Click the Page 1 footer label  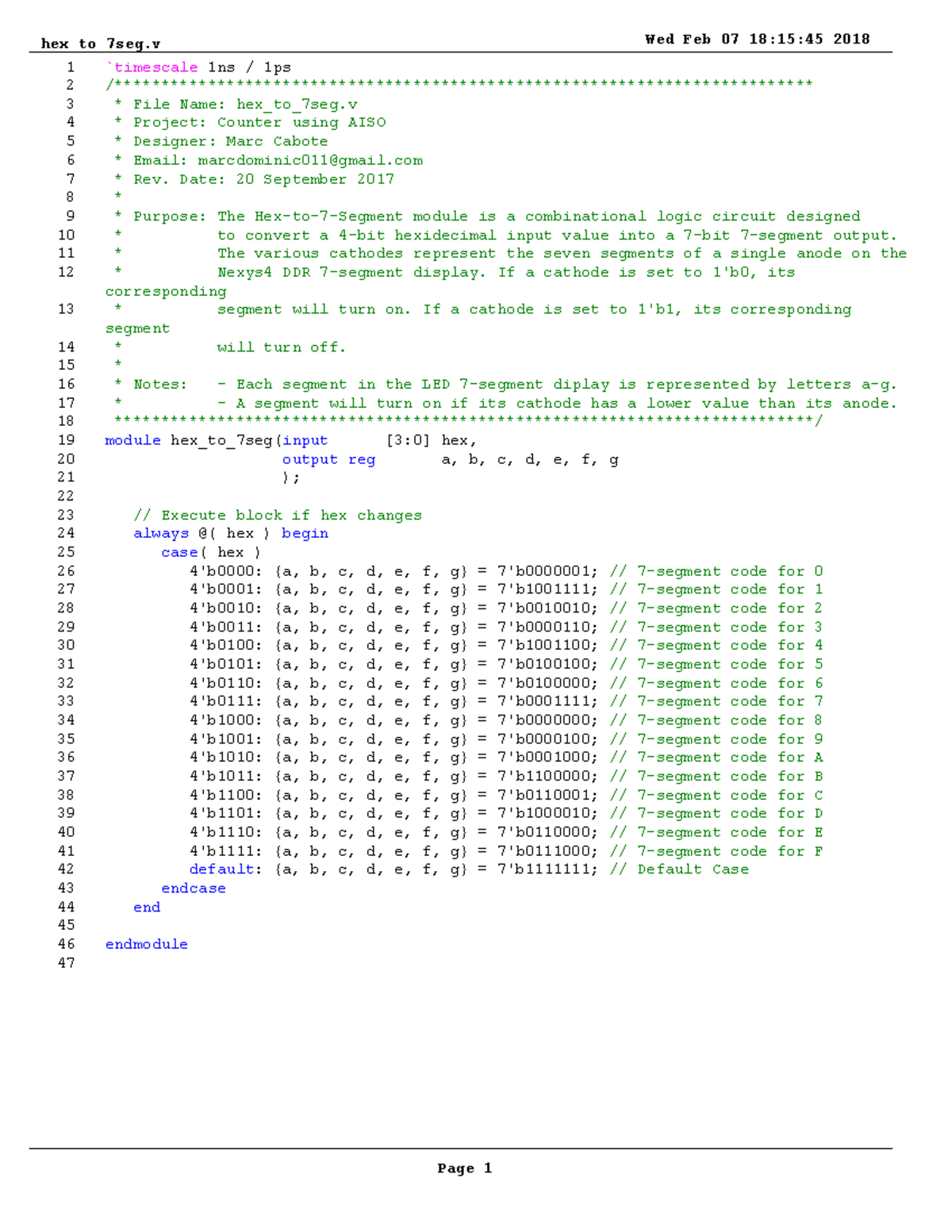click(x=464, y=1168)
